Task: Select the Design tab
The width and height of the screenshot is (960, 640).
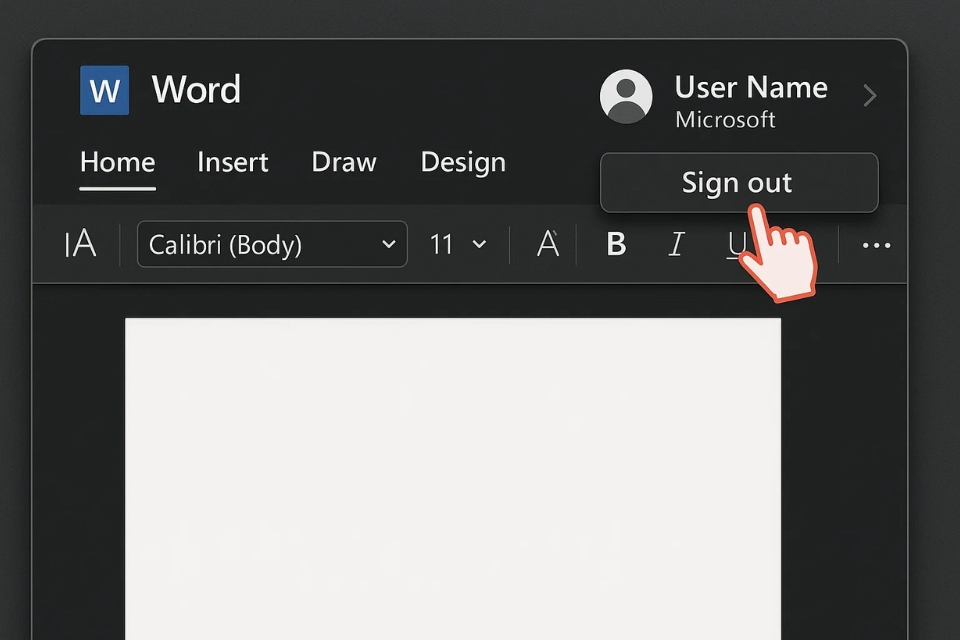Action: click(462, 162)
